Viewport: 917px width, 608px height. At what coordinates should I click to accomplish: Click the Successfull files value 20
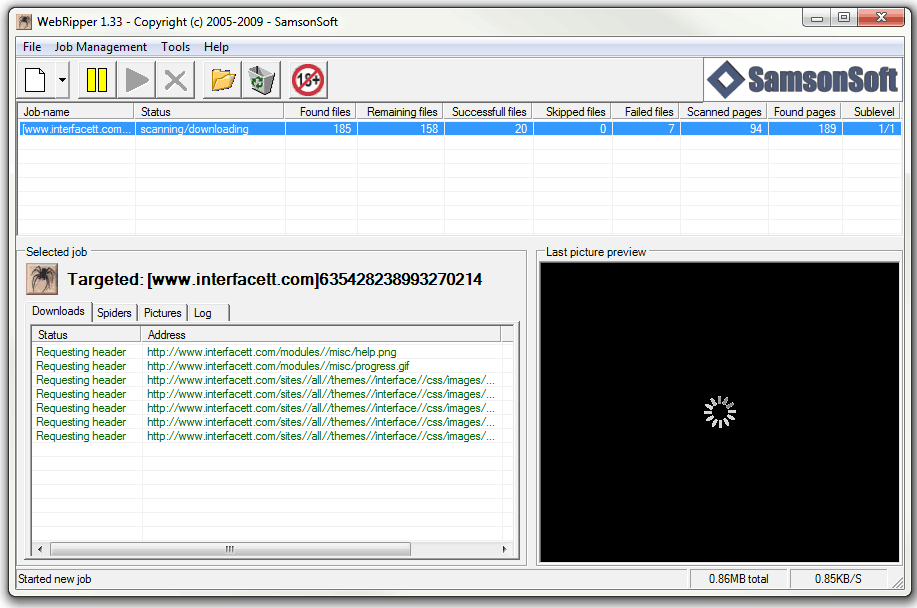click(488, 129)
